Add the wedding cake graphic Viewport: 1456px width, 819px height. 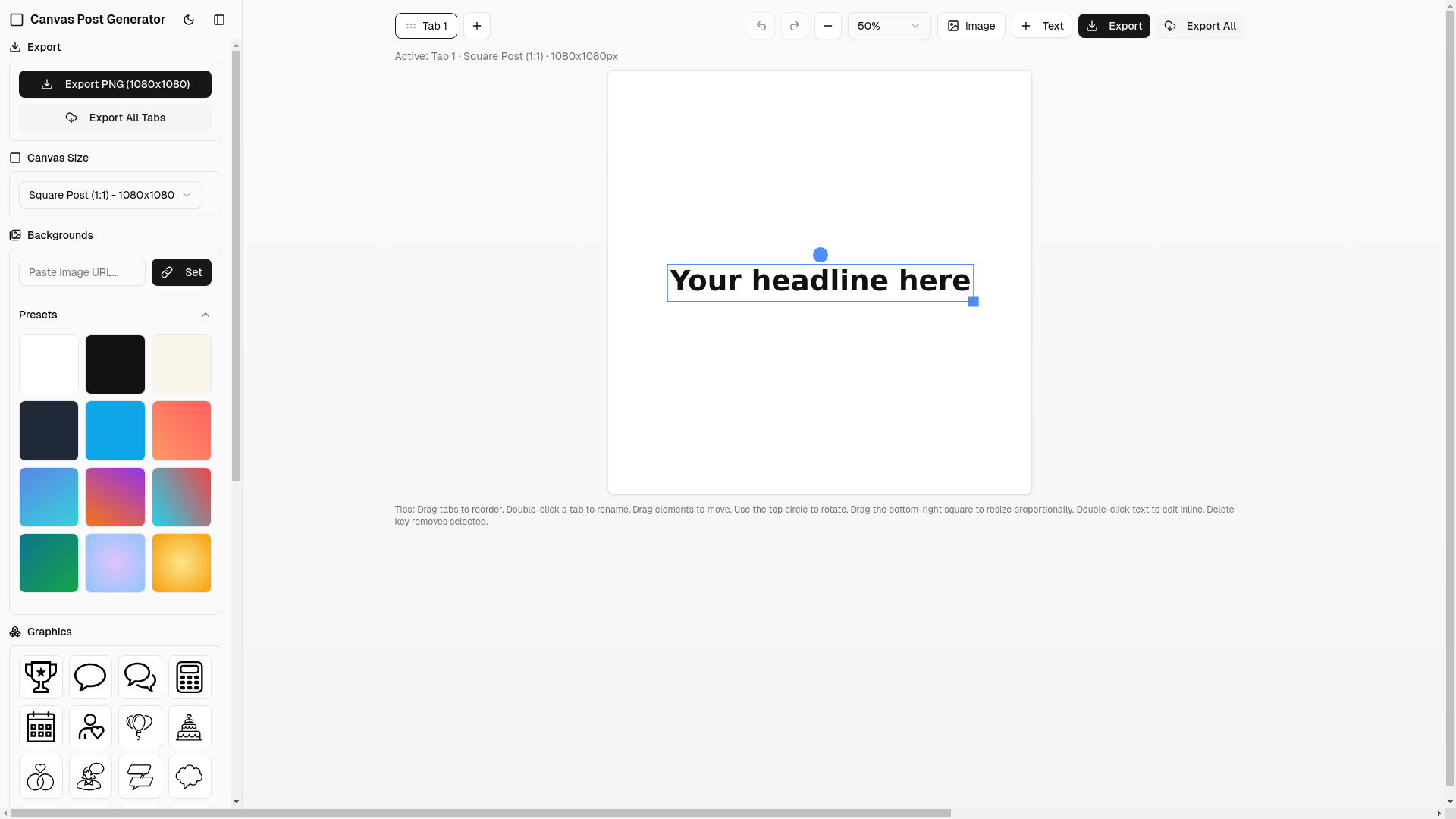(190, 727)
